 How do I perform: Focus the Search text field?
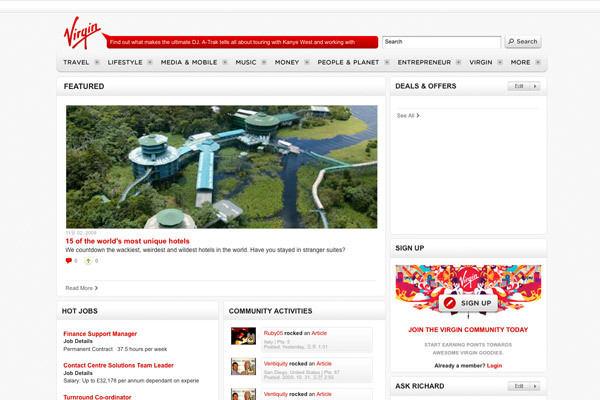coord(441,42)
